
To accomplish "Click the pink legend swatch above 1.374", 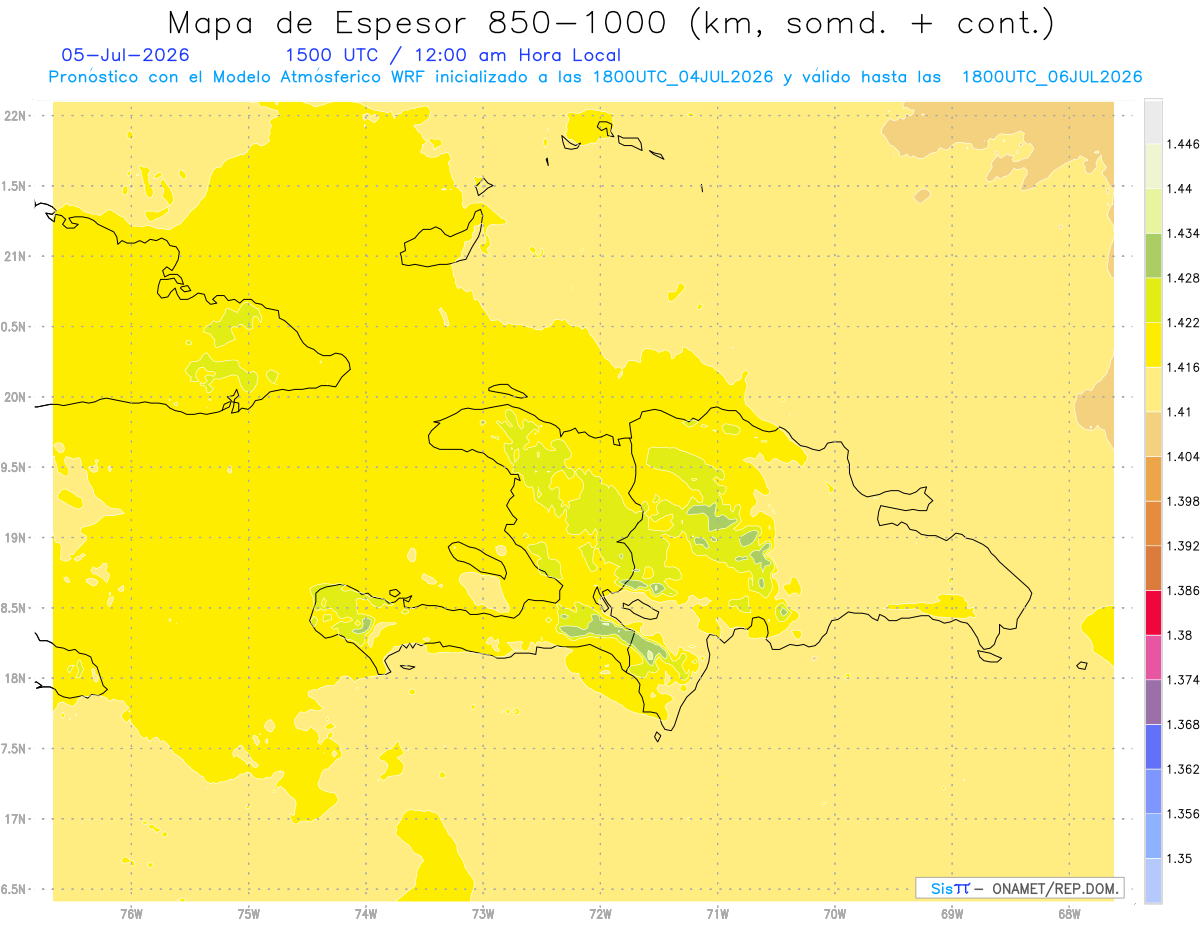I will coord(1153,657).
